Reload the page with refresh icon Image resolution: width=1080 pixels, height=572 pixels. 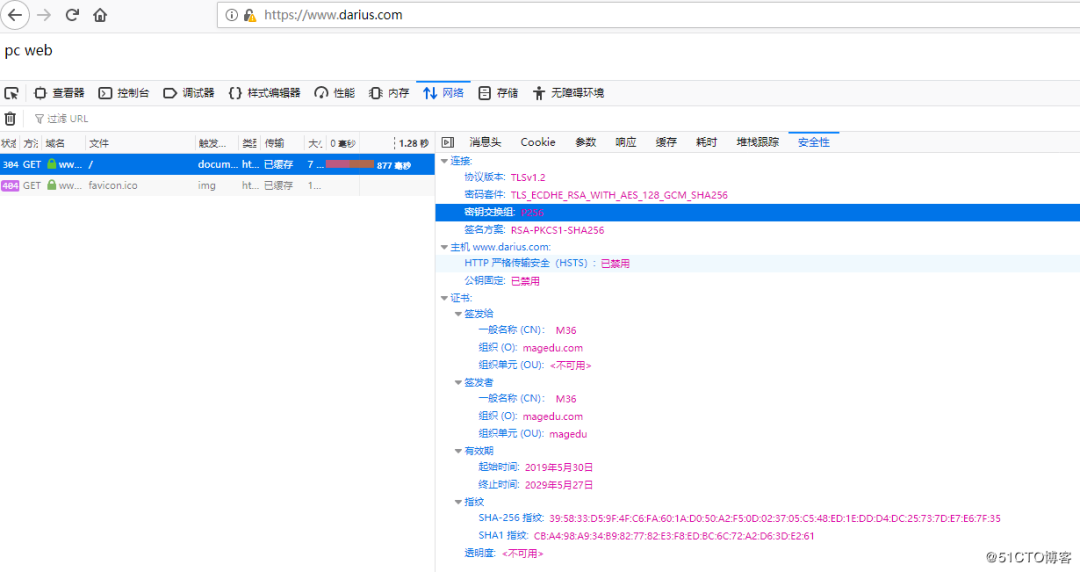tap(72, 14)
